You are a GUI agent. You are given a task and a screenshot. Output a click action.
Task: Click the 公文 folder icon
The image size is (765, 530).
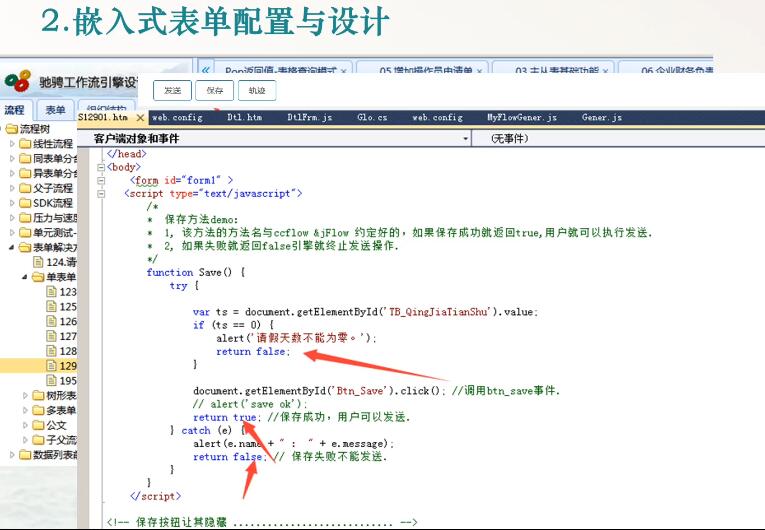(x=38, y=425)
